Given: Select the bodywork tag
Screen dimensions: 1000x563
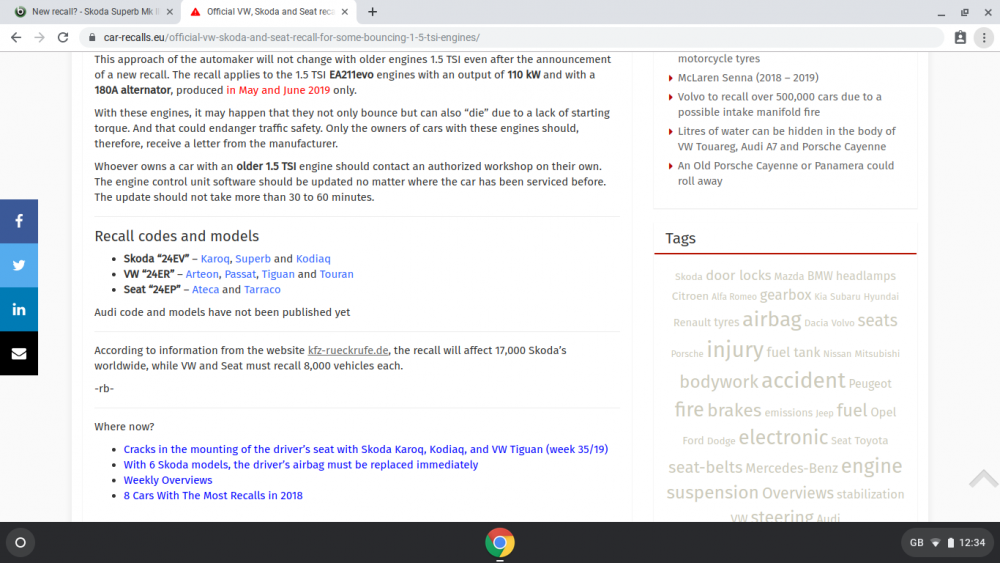Looking at the screenshot, I should (719, 382).
